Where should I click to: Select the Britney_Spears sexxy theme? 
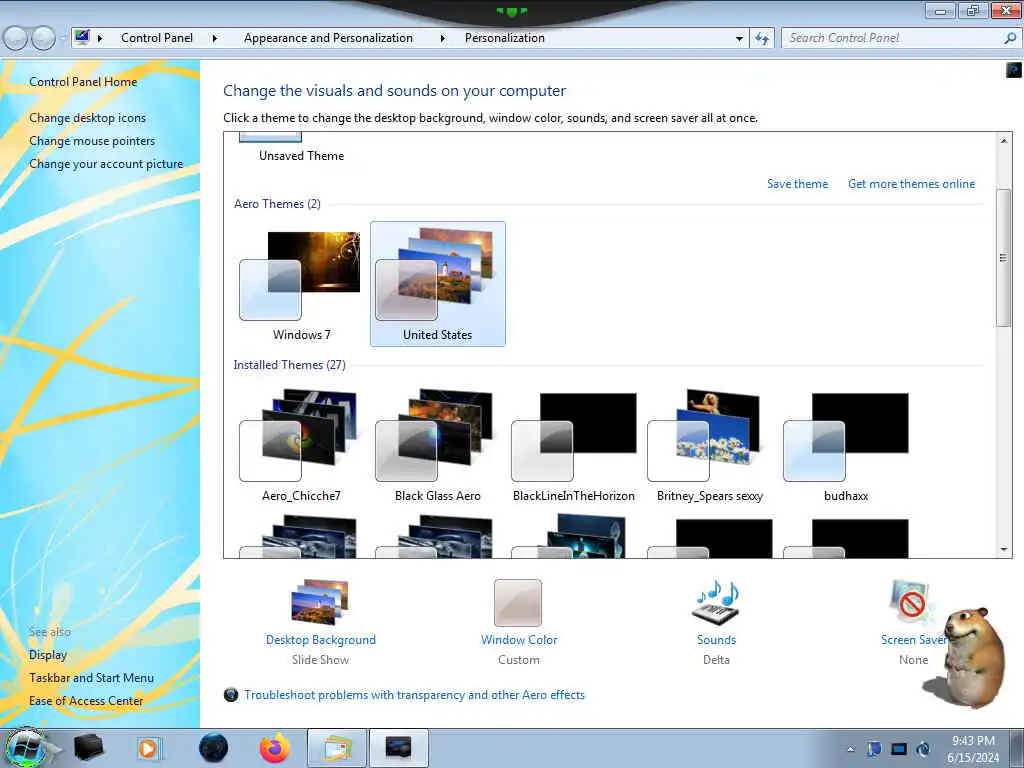point(709,445)
